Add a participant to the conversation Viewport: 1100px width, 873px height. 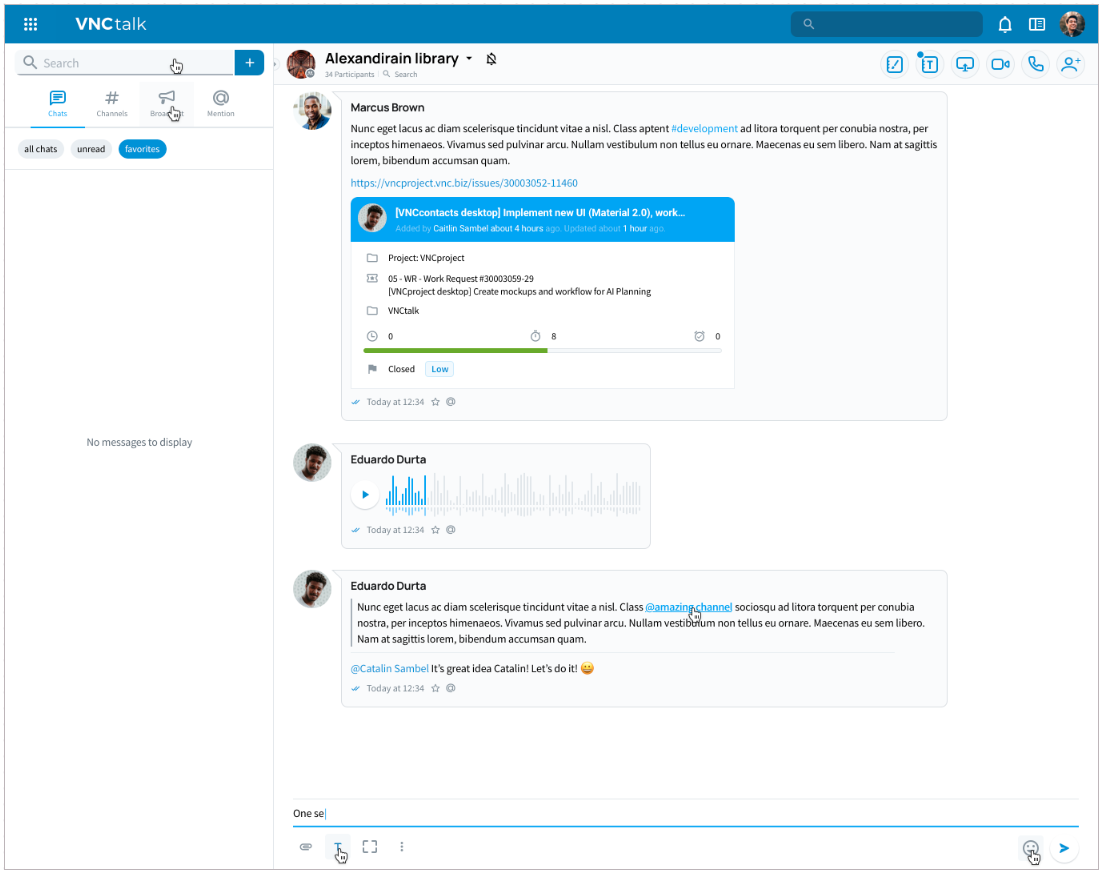point(1070,64)
